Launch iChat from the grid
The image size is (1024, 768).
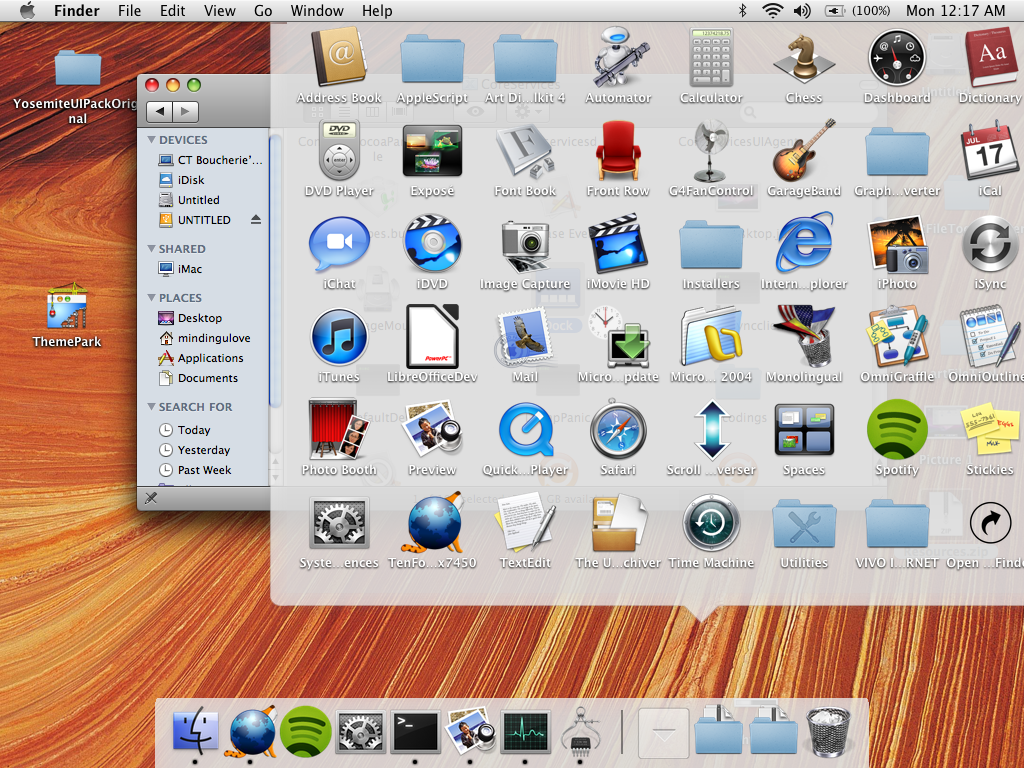pos(339,245)
